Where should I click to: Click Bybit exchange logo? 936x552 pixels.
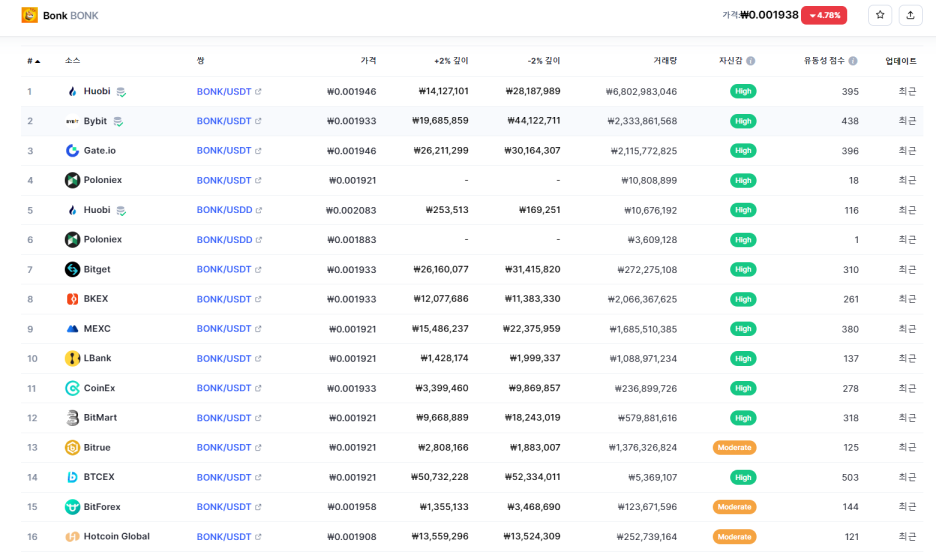tap(72, 121)
